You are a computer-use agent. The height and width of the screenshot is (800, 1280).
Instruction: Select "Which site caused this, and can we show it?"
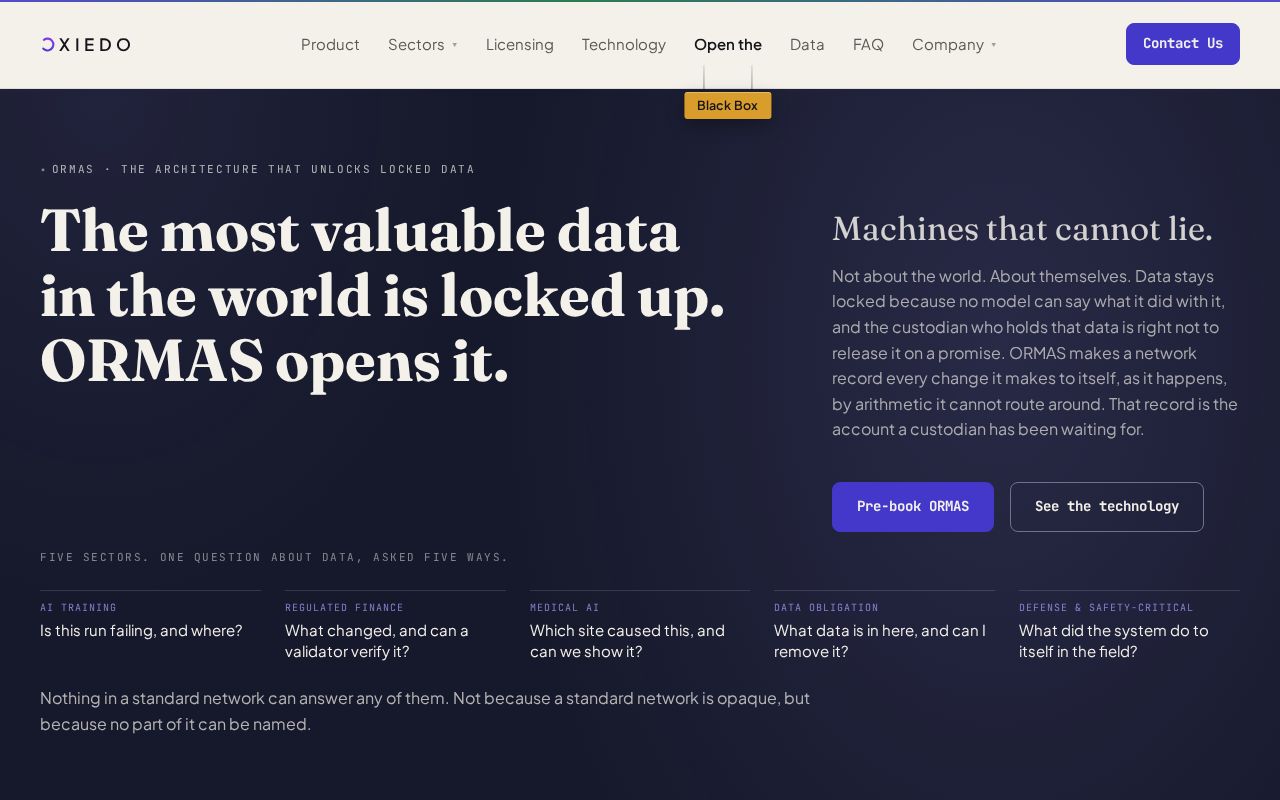(x=627, y=641)
